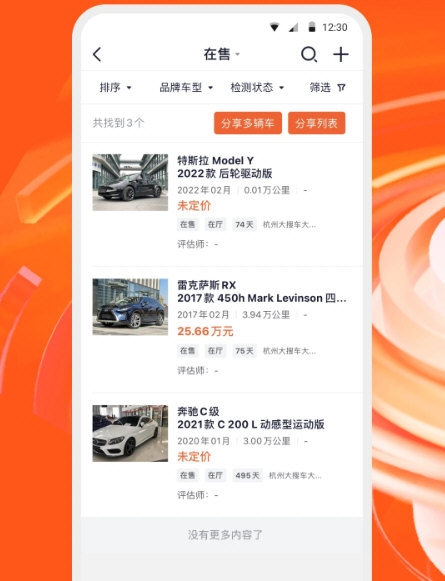Click the 分享列表 button
This screenshot has width=445, height=581.
click(316, 123)
